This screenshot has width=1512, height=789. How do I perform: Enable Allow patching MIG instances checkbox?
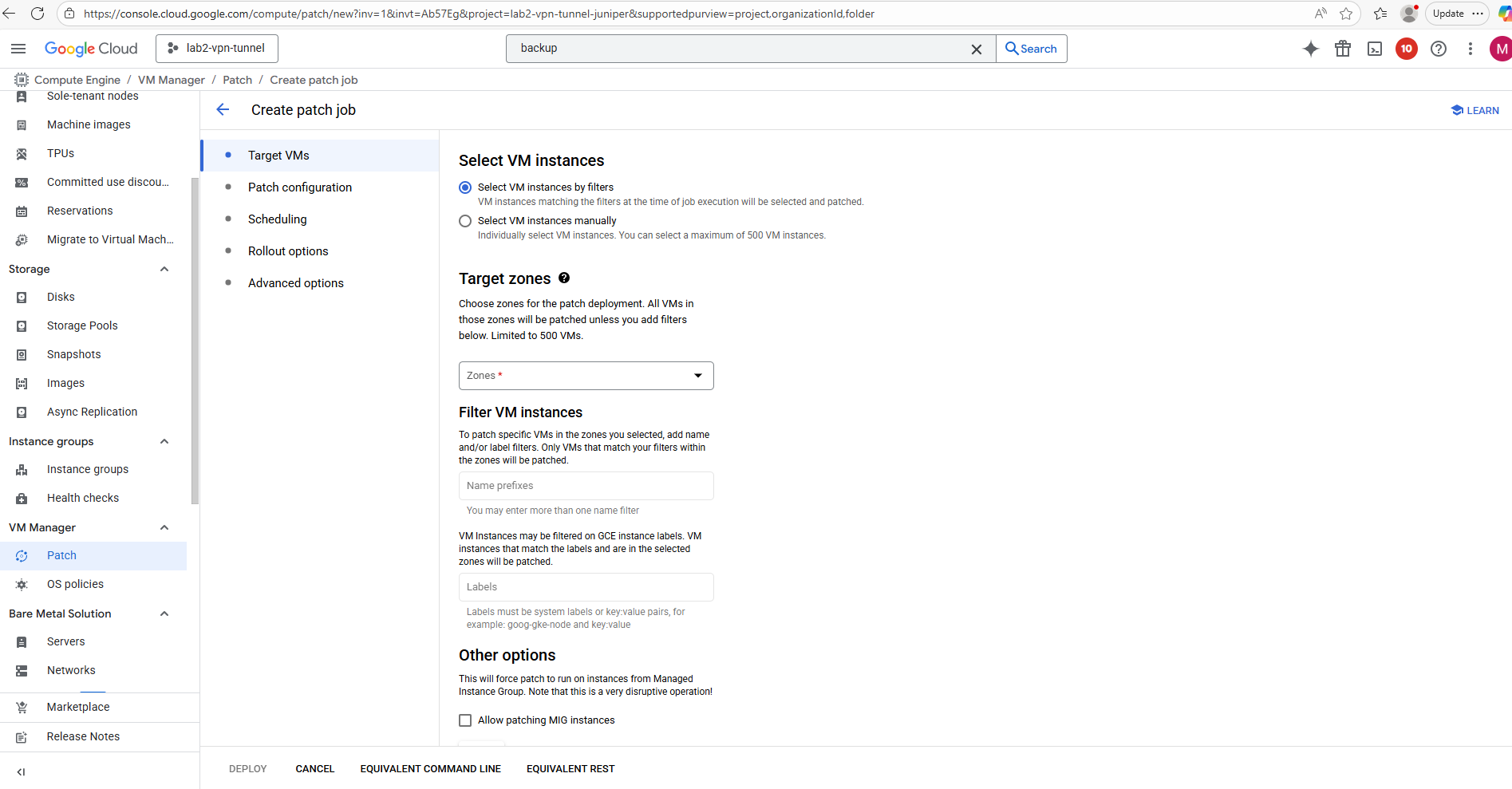[465, 720]
